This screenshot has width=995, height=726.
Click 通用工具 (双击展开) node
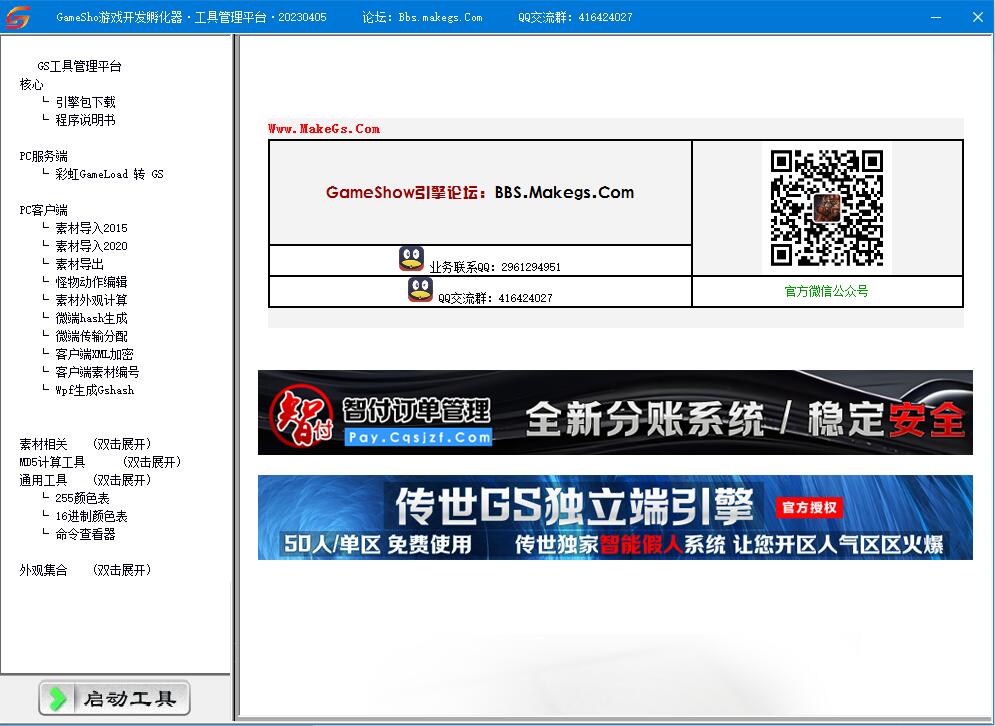[86, 480]
